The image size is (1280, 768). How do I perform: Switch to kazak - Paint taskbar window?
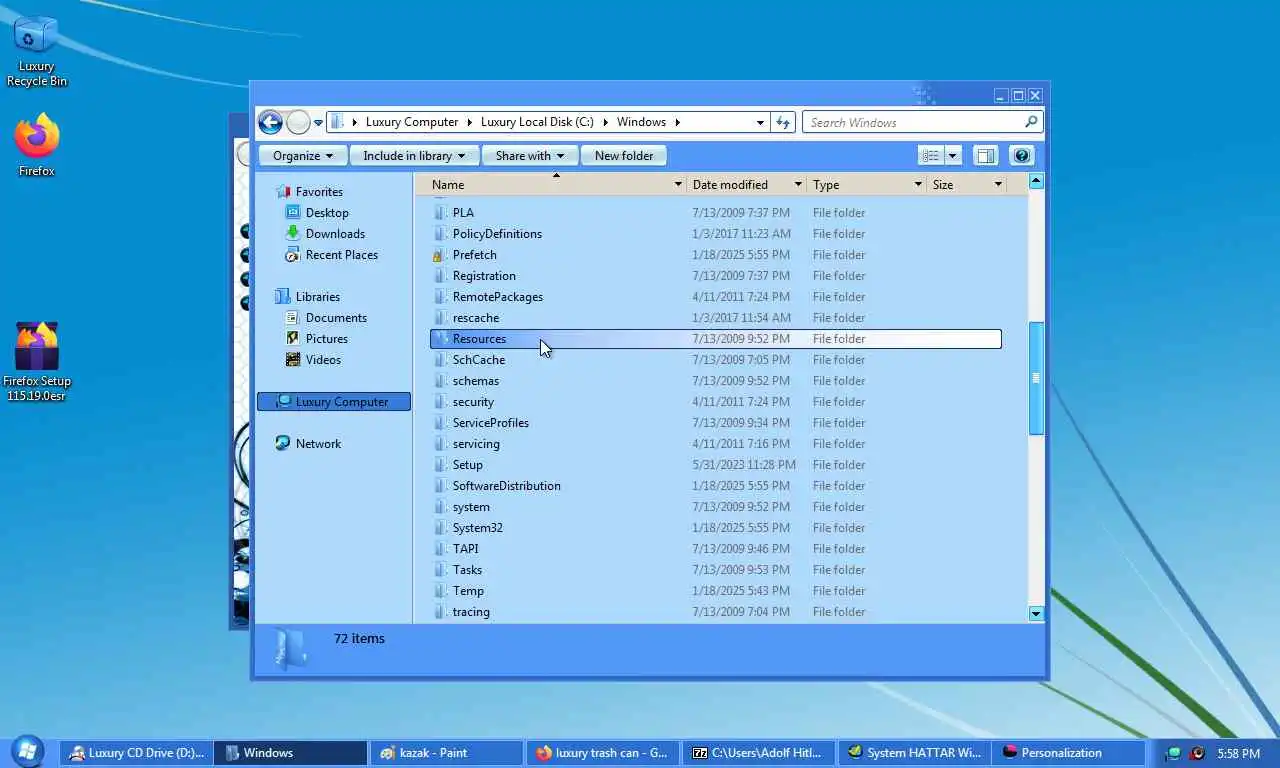[x=446, y=753]
